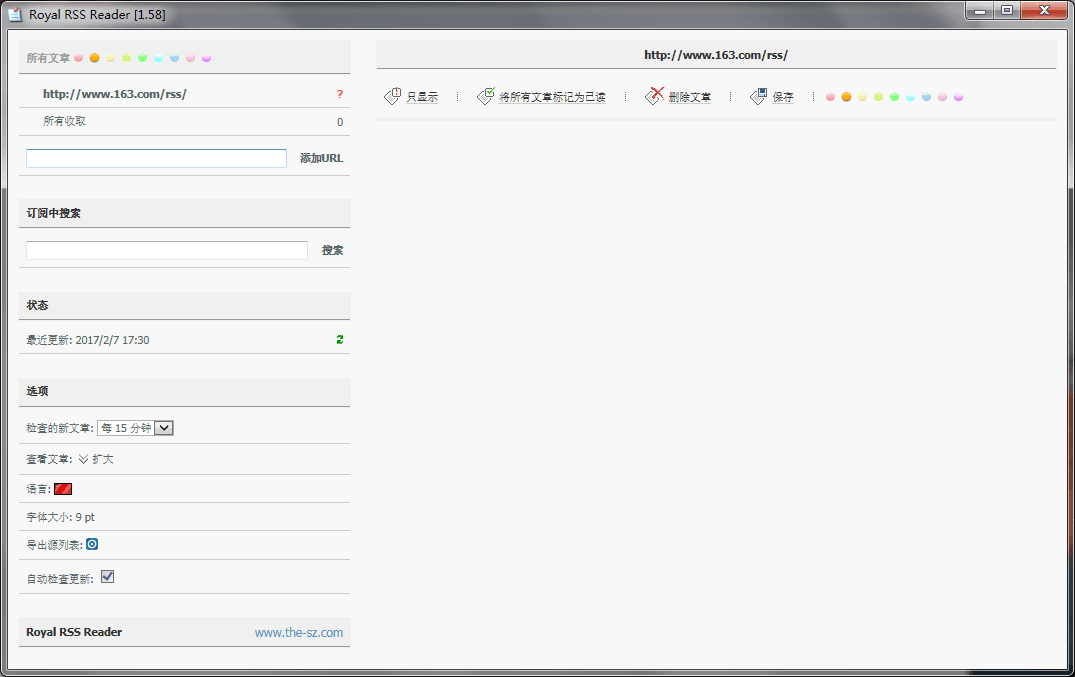Click the red language flag icon
Screen dimensions: 1075x677
(63, 489)
